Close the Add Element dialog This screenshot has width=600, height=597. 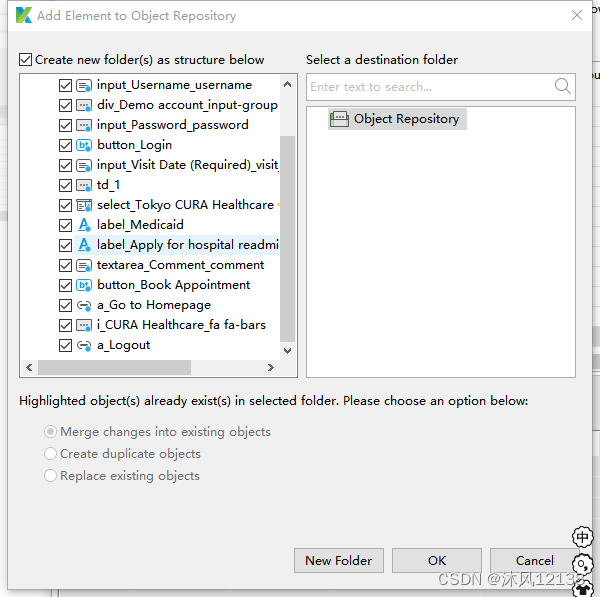pos(577,15)
